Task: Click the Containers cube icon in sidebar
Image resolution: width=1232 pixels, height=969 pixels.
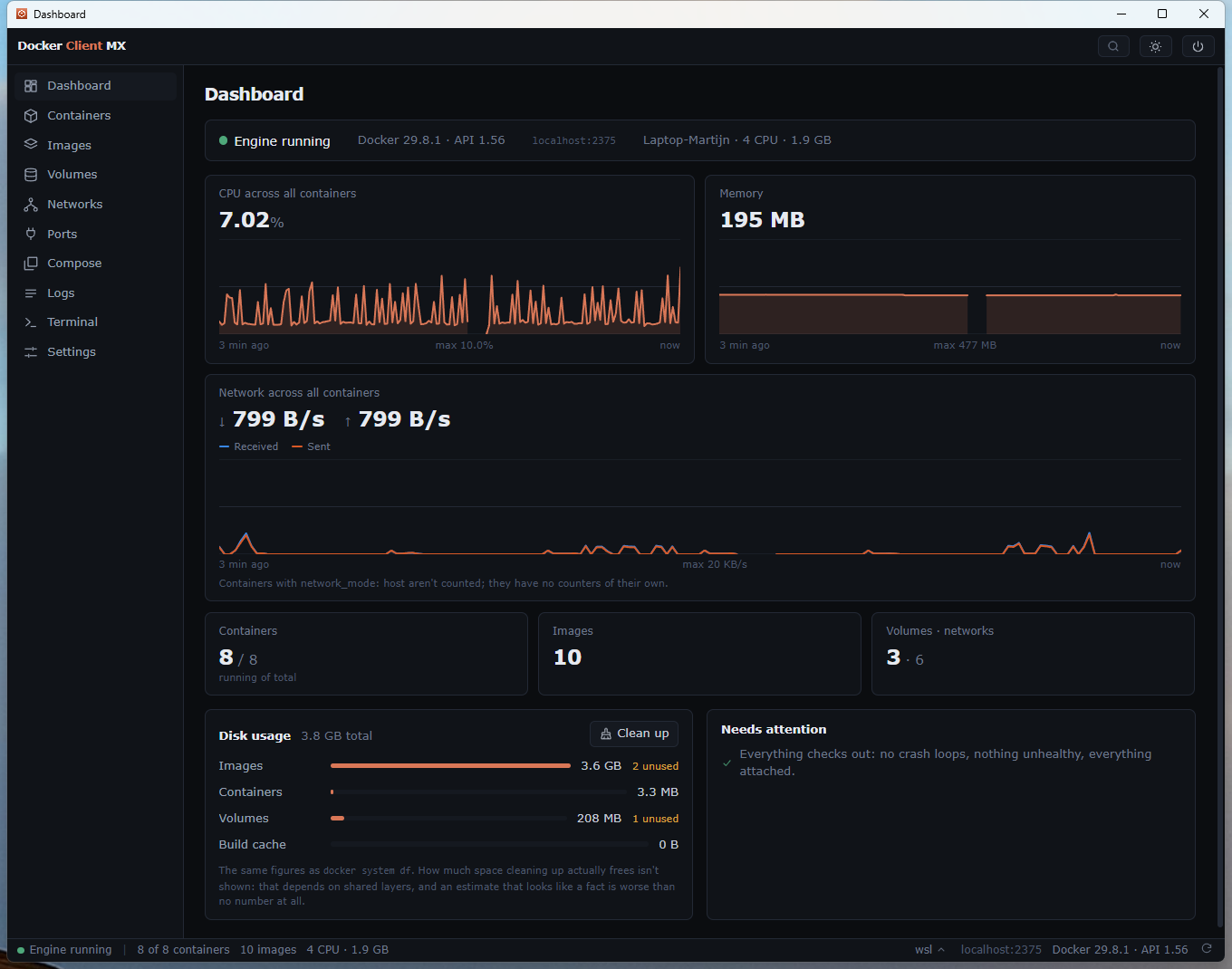Action: tap(31, 116)
